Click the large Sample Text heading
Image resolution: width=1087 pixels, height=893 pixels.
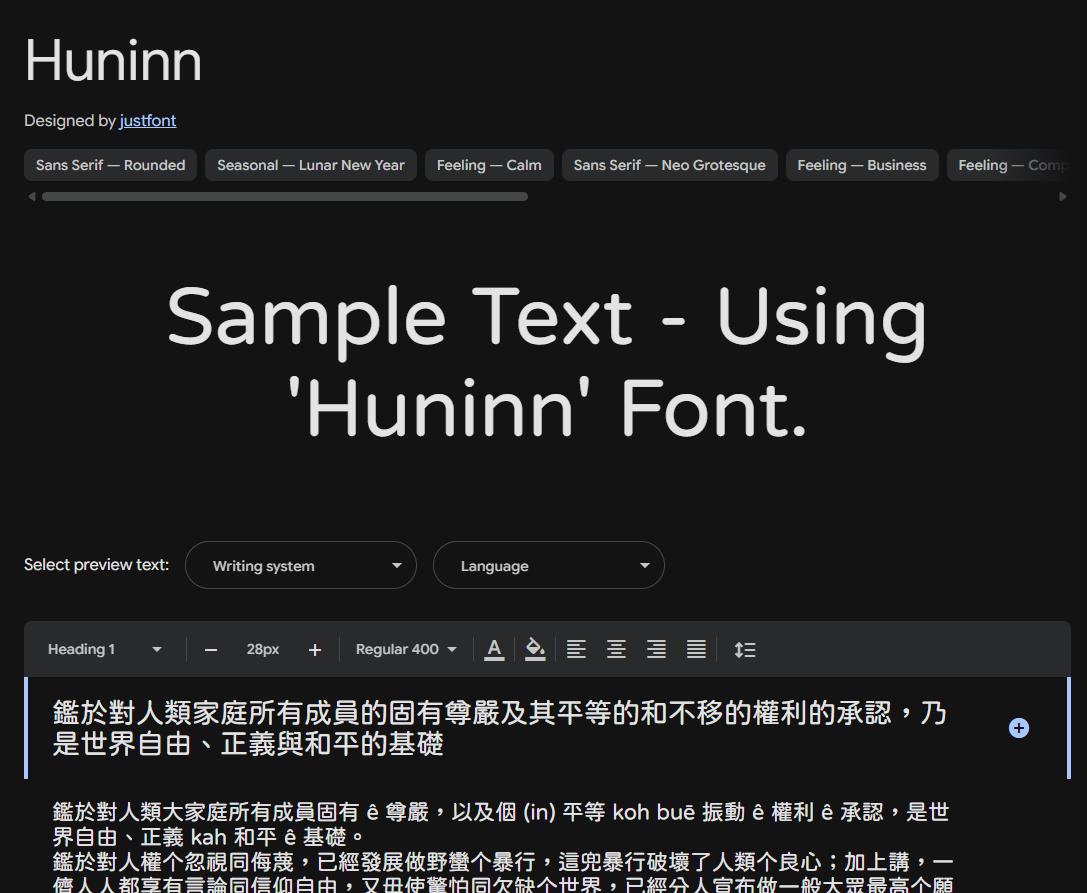pyautogui.click(x=547, y=361)
